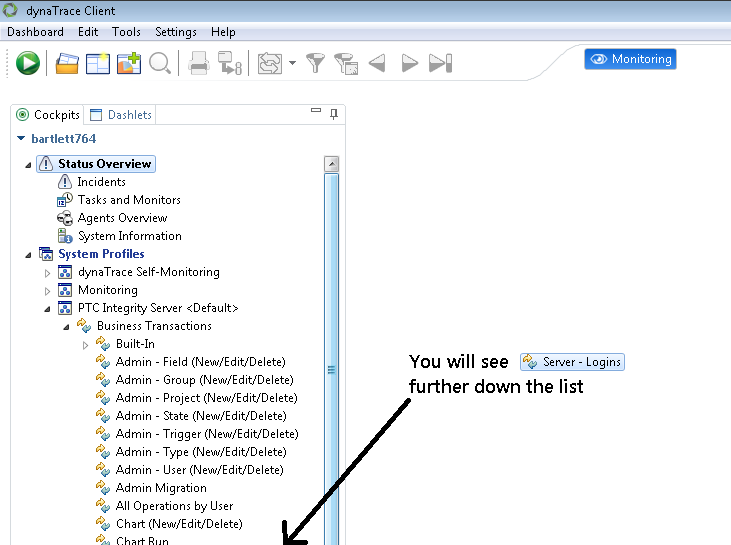Select Status Overview tree item
Screen dimensions: 731x545
tap(96, 164)
